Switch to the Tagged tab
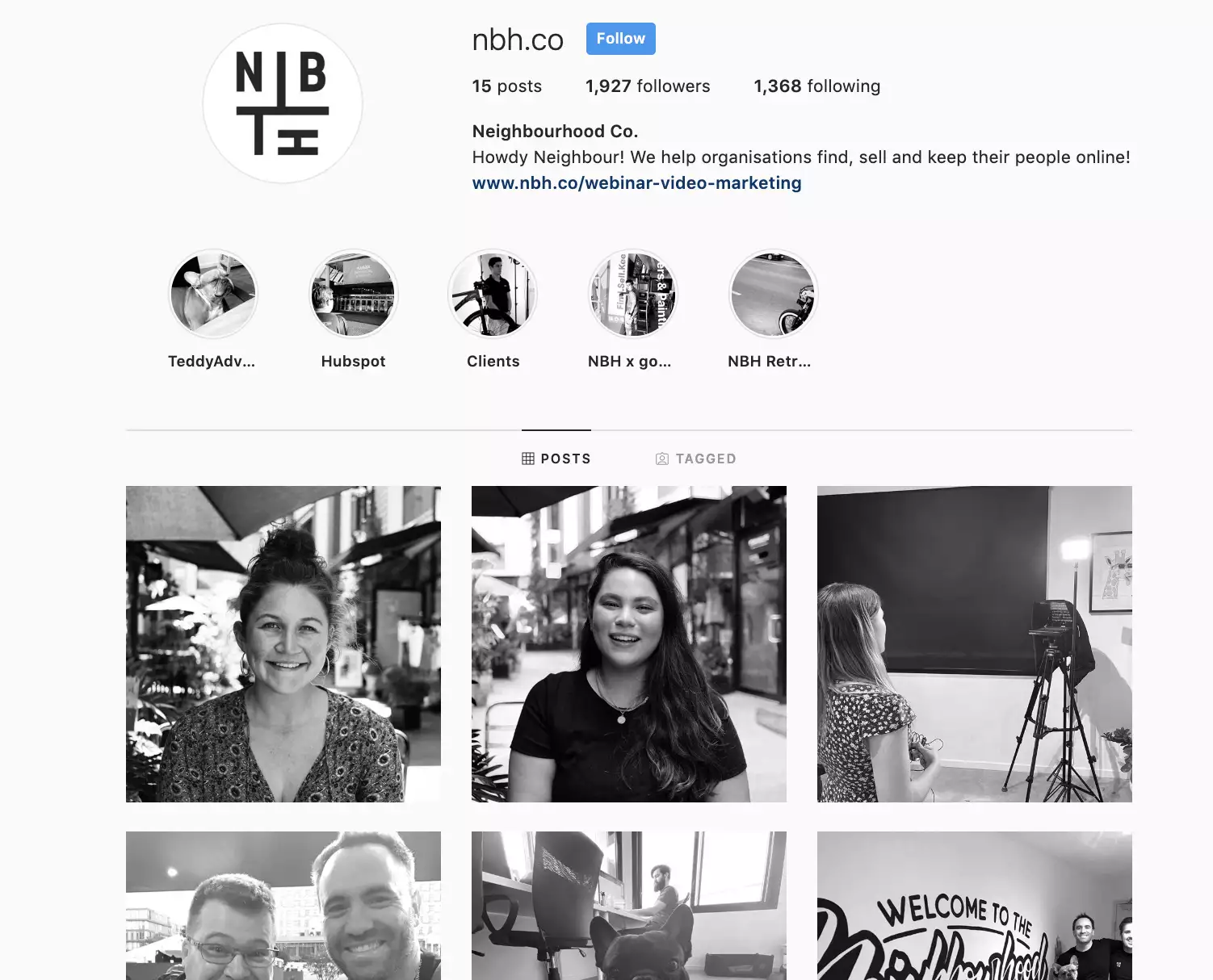This screenshot has width=1213, height=980. [x=696, y=459]
